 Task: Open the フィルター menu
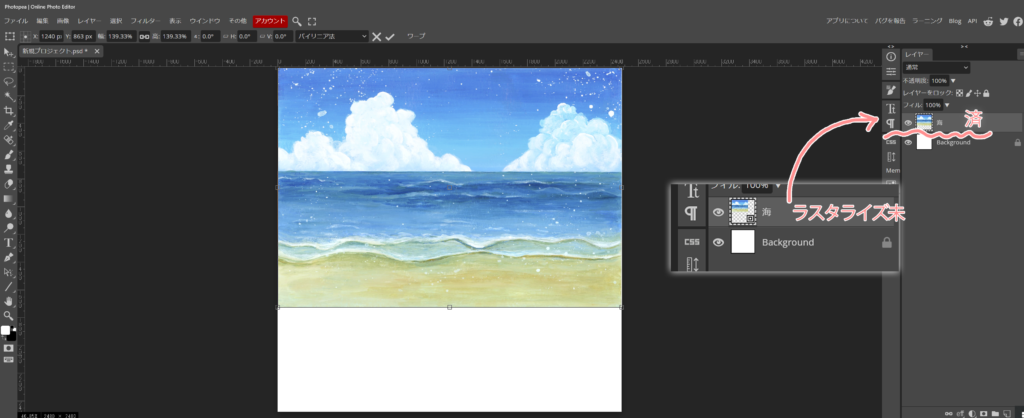143,20
